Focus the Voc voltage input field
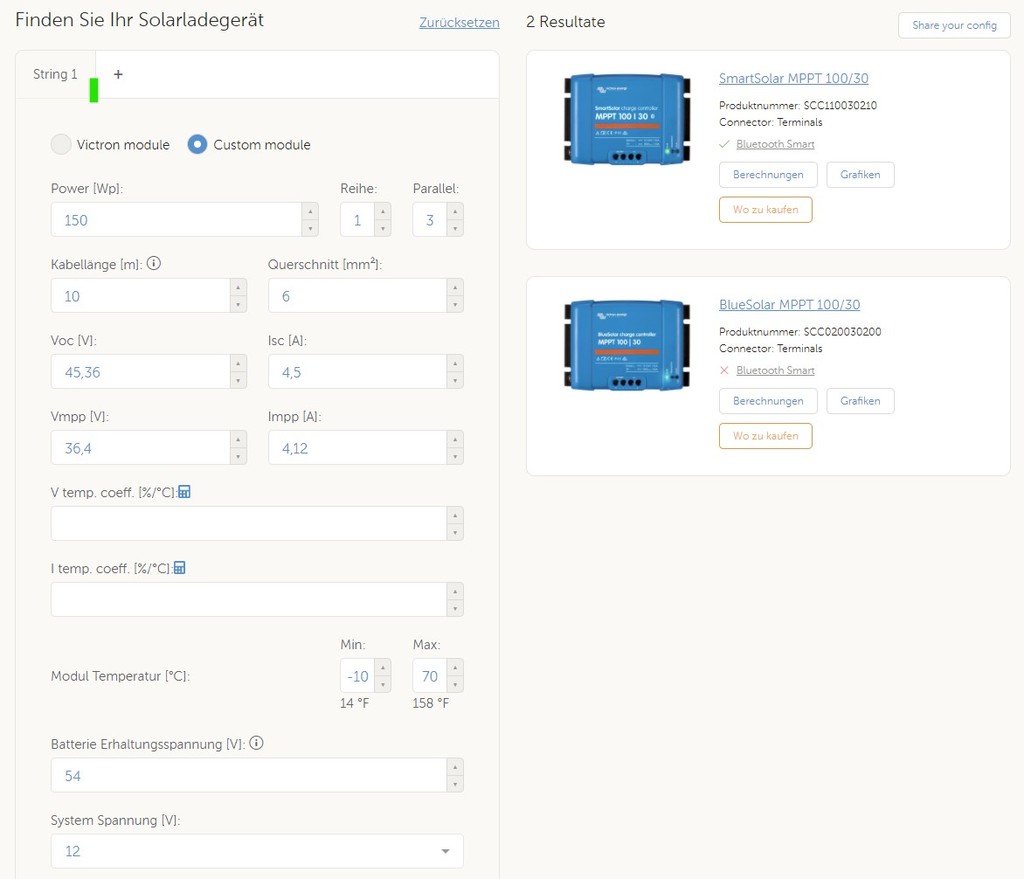The height and width of the screenshot is (879, 1024). (x=140, y=372)
